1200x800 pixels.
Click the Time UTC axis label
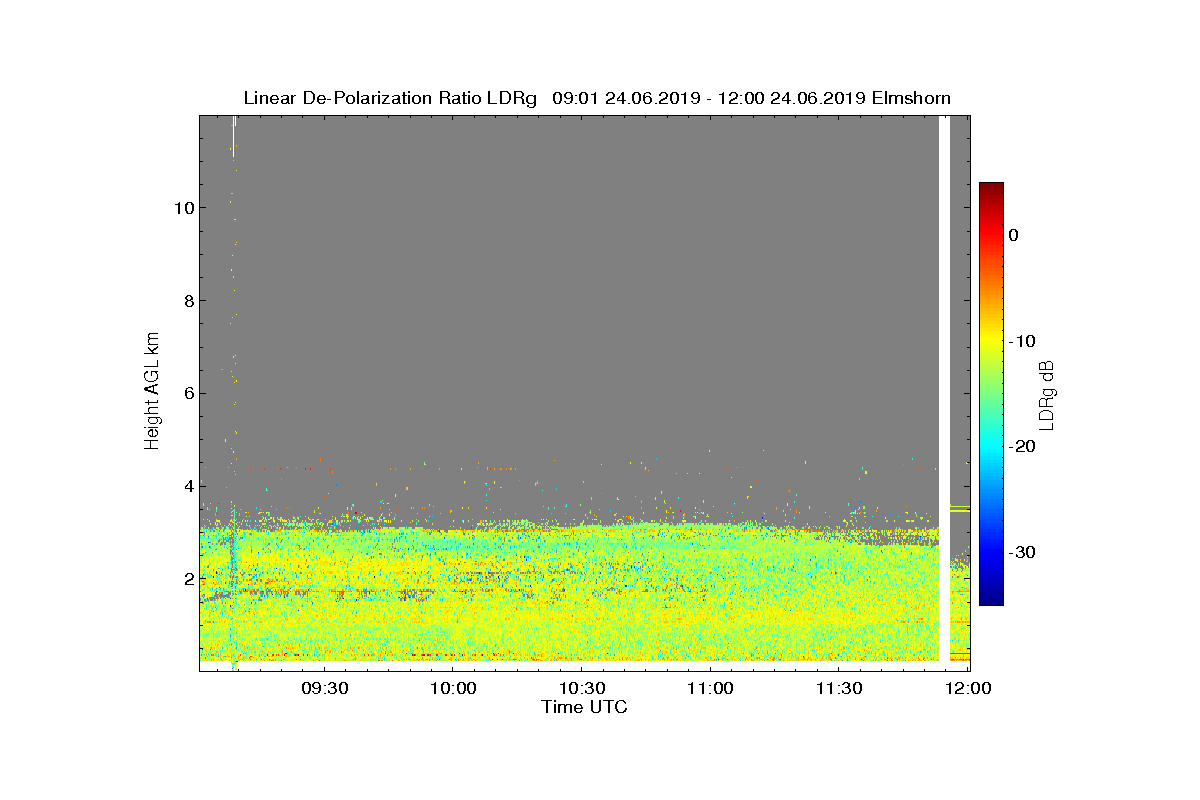585,707
